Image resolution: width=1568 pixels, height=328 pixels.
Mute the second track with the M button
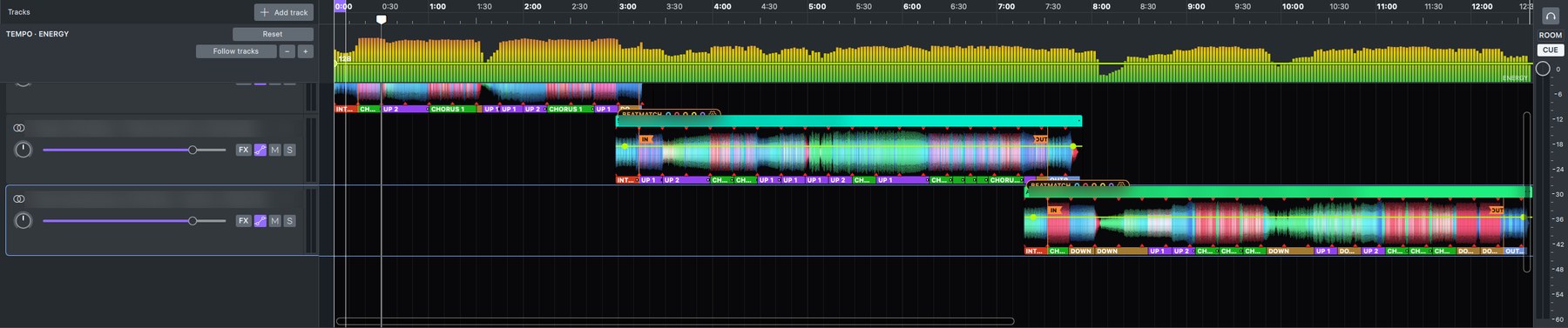tap(274, 150)
